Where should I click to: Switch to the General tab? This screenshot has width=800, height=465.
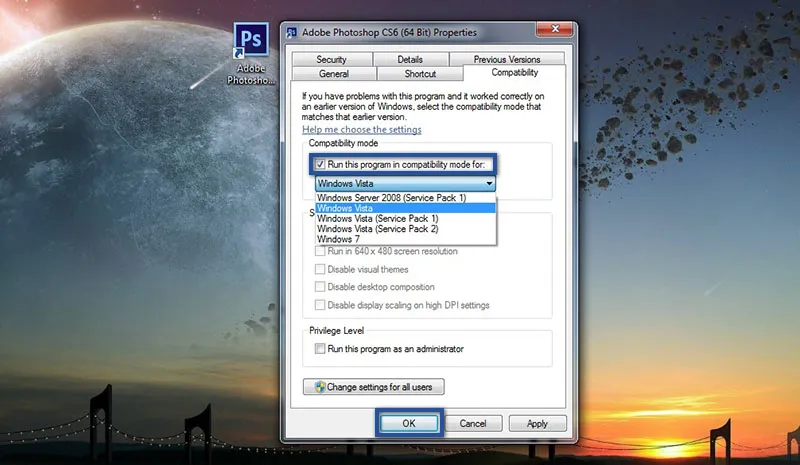click(x=333, y=74)
